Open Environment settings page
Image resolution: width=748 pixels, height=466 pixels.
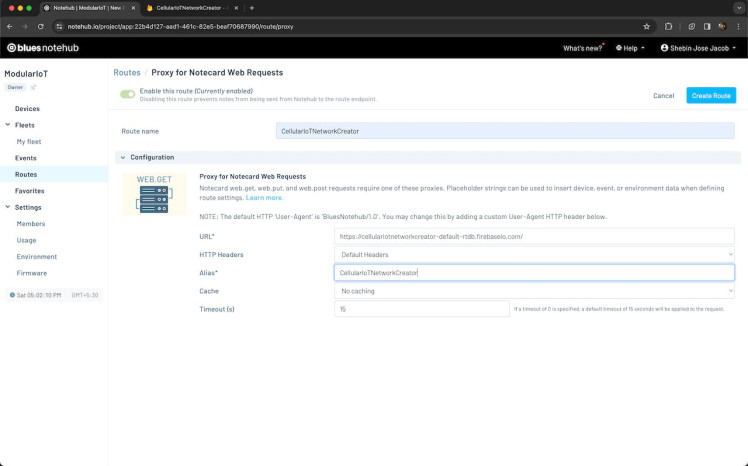point(37,257)
